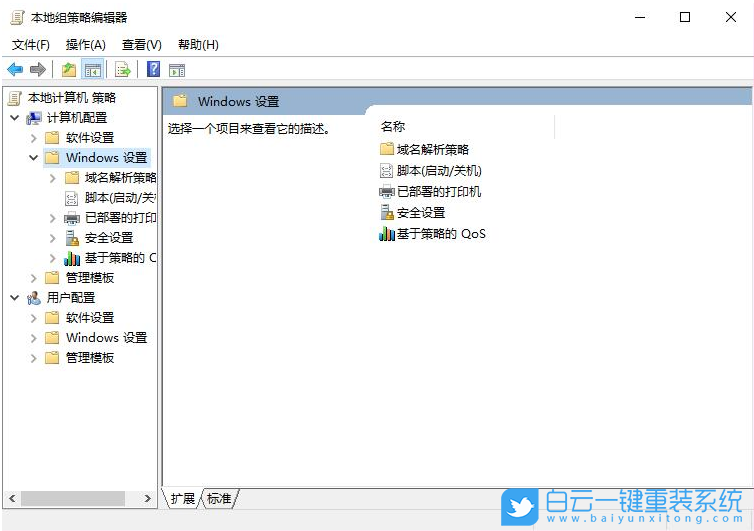The width and height of the screenshot is (754, 531).
Task: Click the 计算机配置 computer icon in tree
Action: click(34, 118)
